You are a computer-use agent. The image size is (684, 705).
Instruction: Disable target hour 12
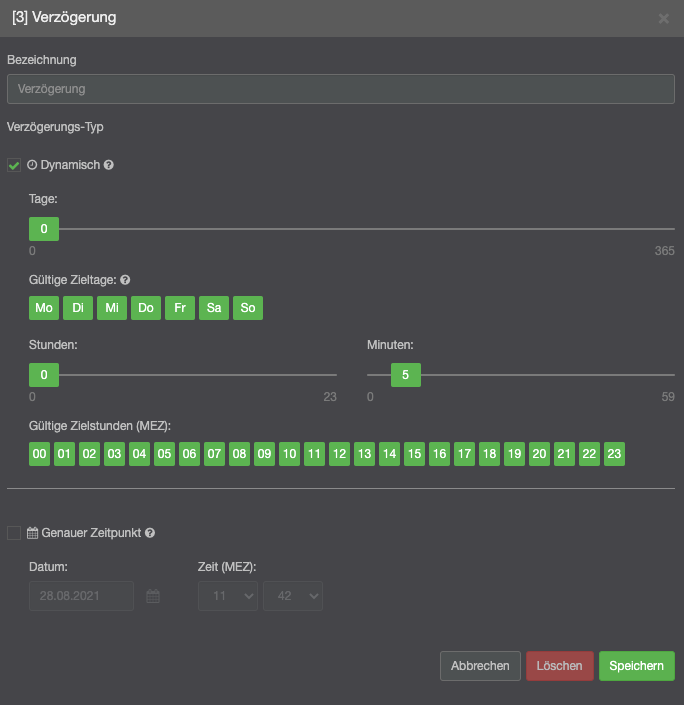[x=339, y=454]
